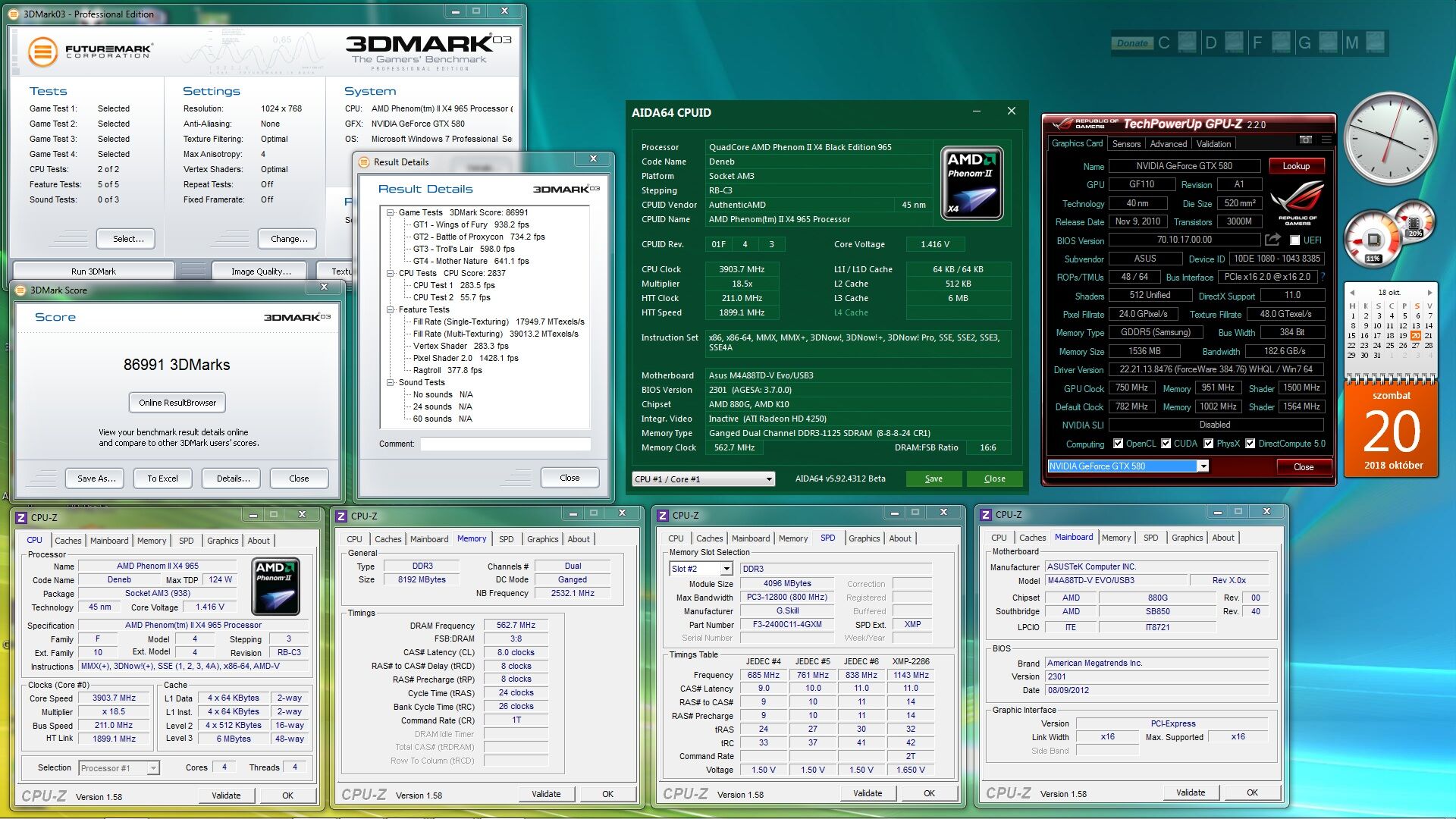Screen dimensions: 1456x819
Task: Open the GPU selection dropdown in GPU-Z
Action: (x=1203, y=466)
